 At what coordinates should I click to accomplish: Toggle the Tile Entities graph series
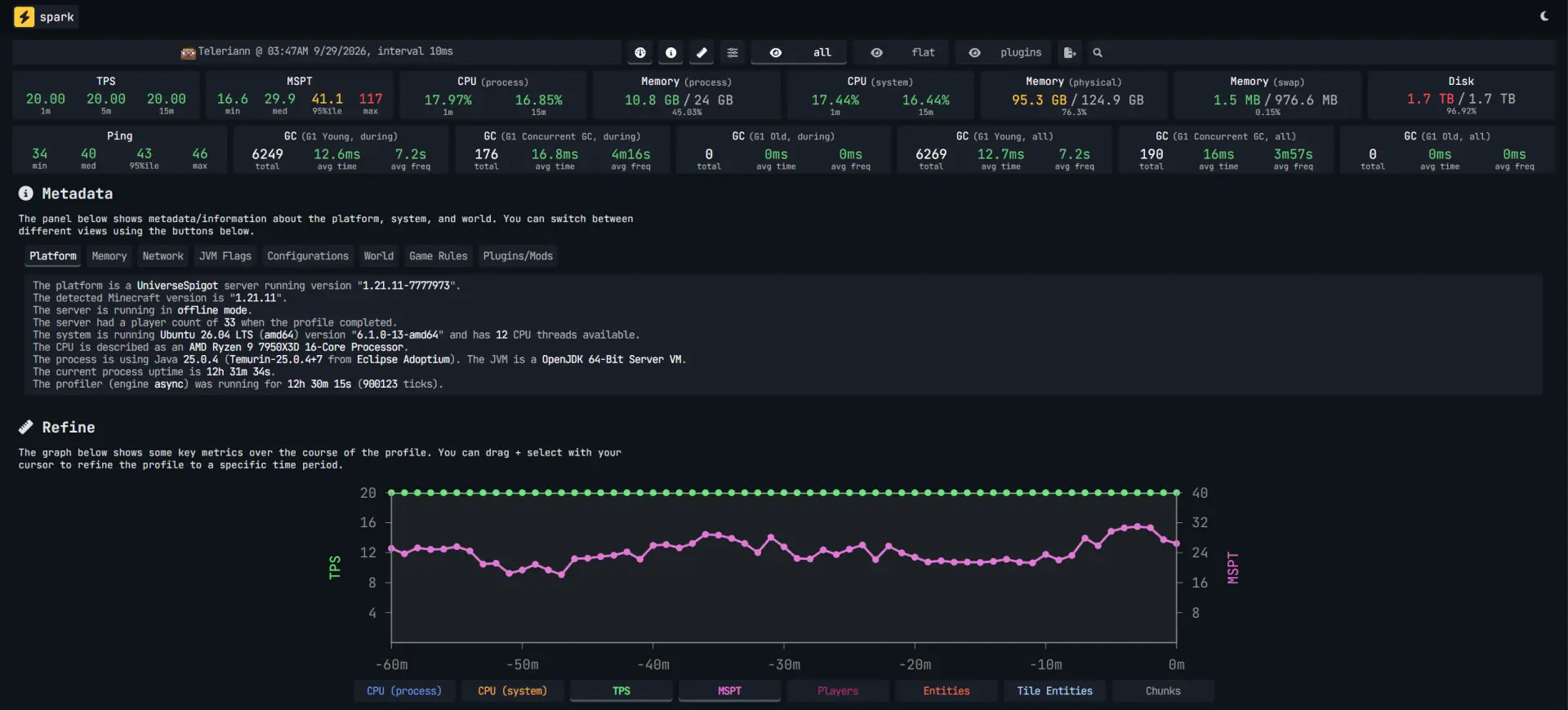1054,690
